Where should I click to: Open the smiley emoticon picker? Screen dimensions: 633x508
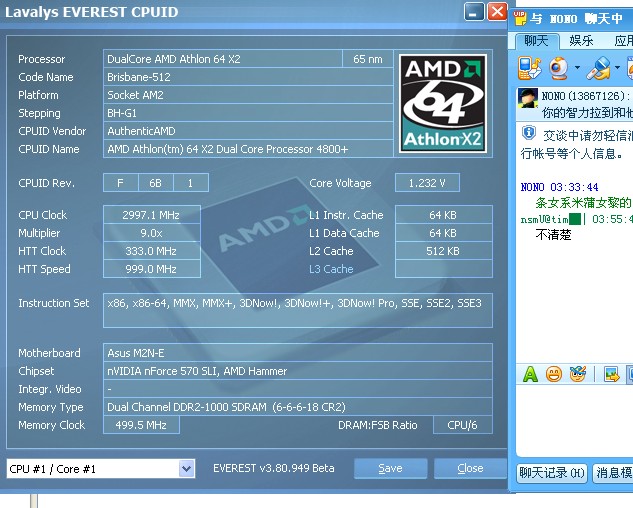[554, 374]
